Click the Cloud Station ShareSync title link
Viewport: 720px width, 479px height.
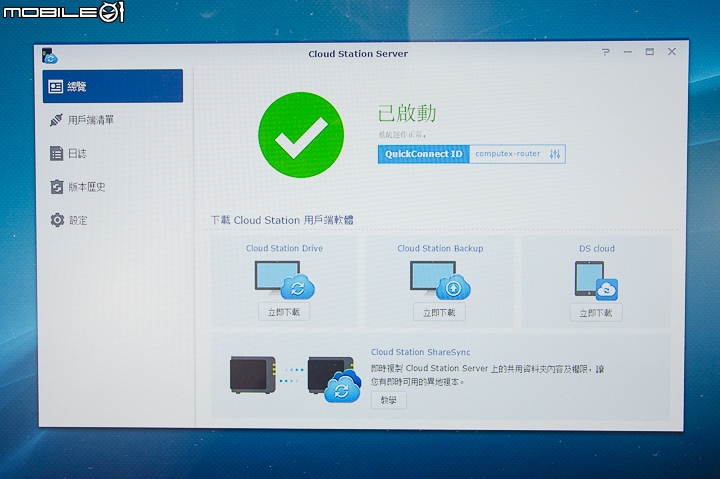click(421, 352)
